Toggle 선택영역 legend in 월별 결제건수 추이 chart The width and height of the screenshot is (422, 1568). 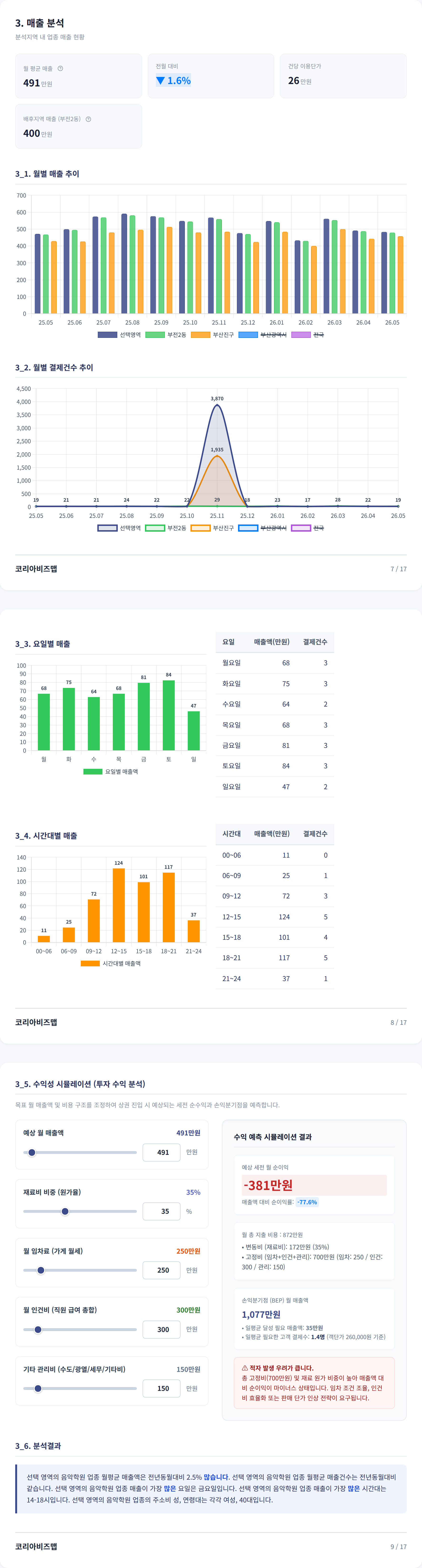click(x=119, y=528)
